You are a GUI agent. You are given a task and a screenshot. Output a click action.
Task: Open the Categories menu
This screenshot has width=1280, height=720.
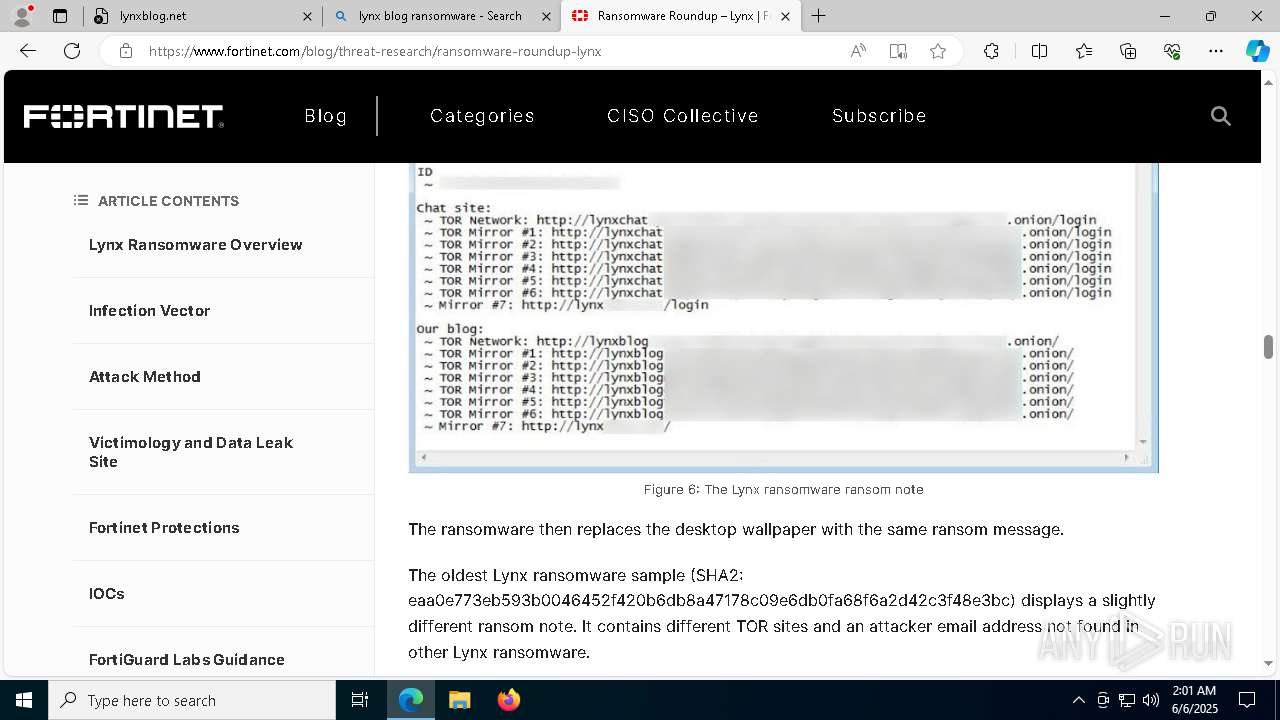(482, 116)
